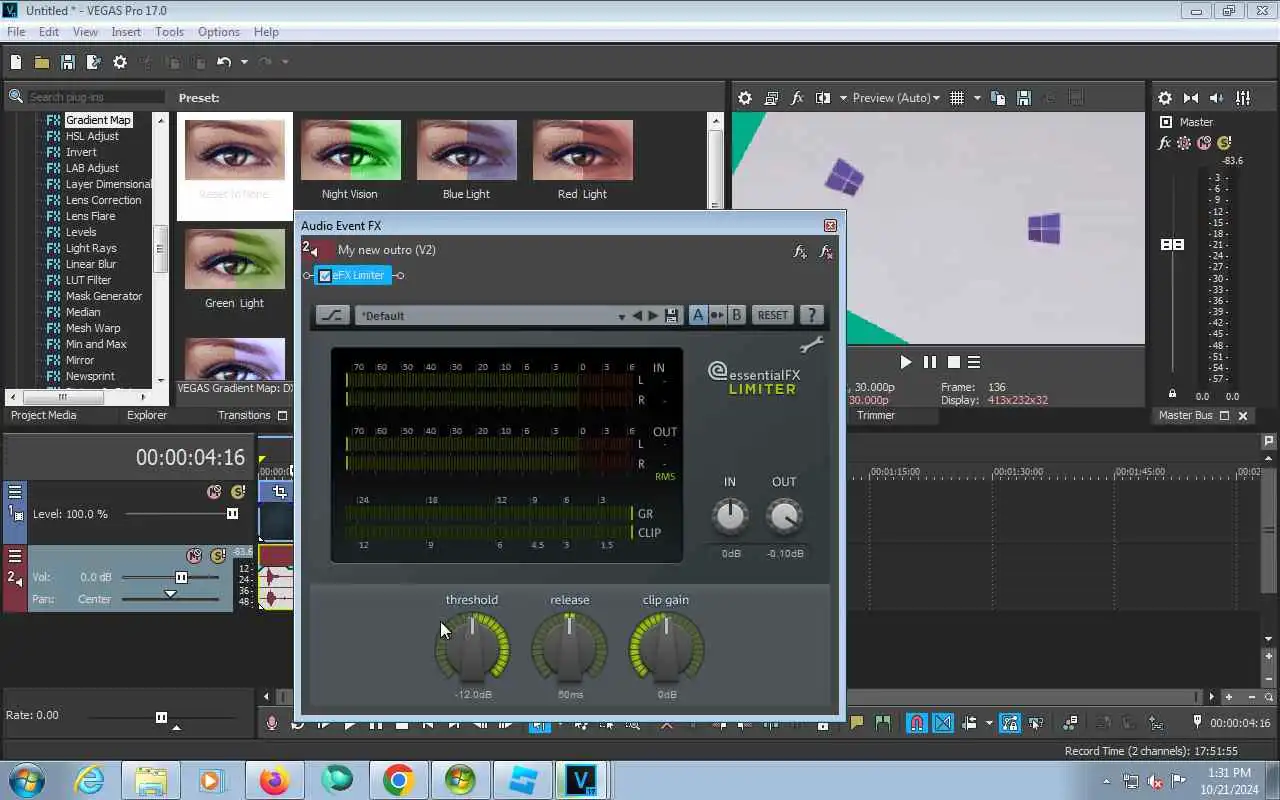This screenshot has height=800, width=1280.
Task: Open a project using the folder icon
Action: [x=42, y=62]
